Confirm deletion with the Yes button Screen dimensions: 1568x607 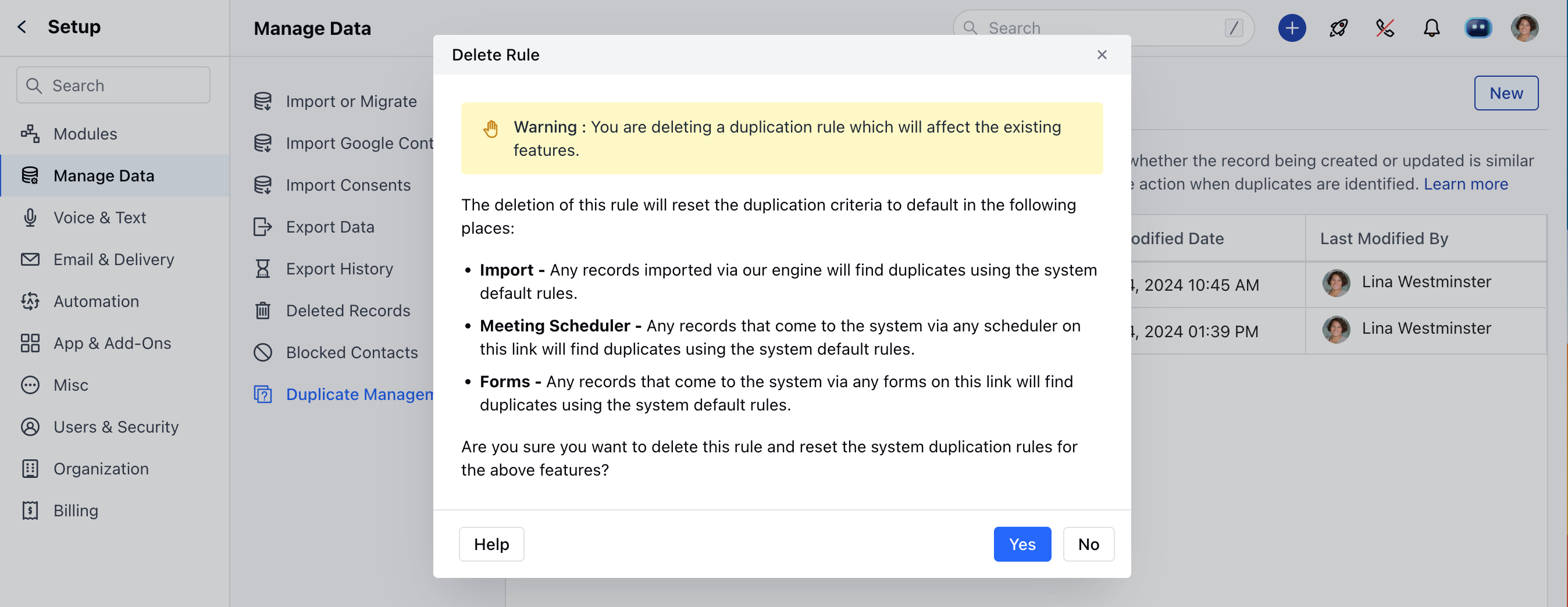click(x=1022, y=544)
